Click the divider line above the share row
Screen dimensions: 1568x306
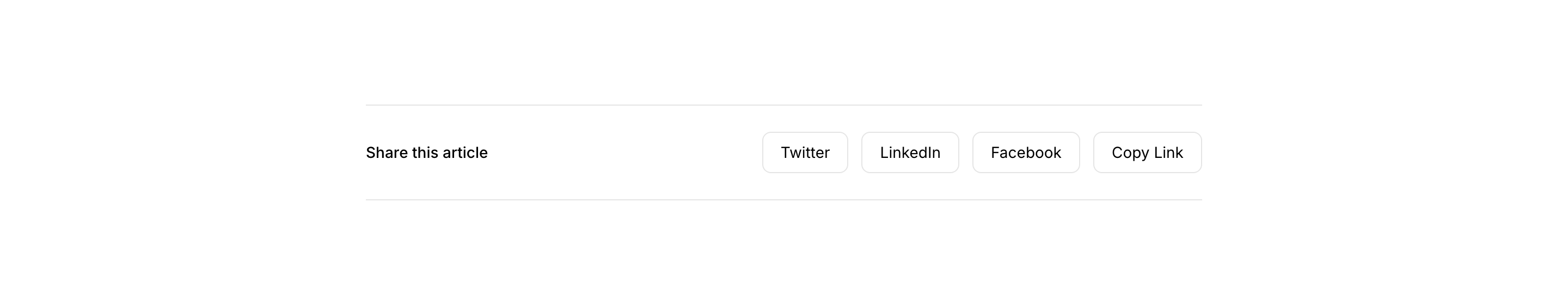783,105
